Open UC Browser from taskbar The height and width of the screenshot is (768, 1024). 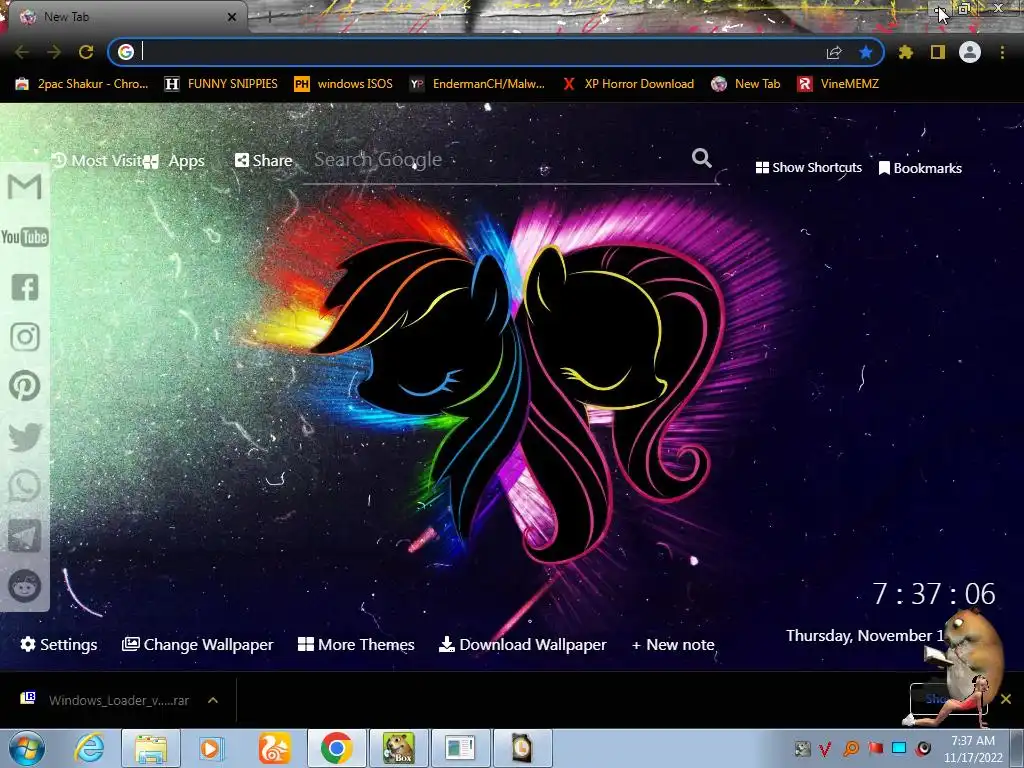274,748
